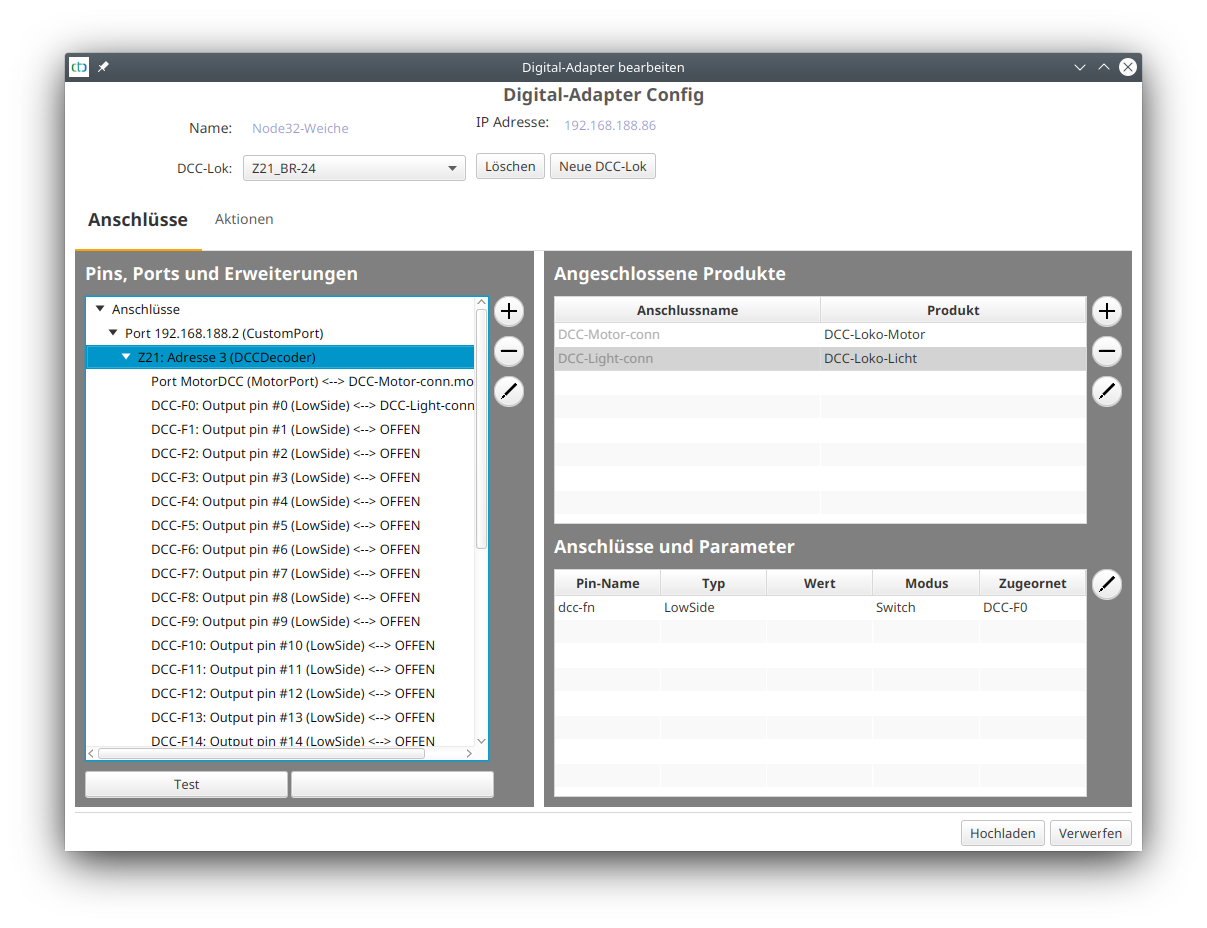Collapse the Z21: Adresse 3 (DCCDecoder) node
Viewport: 1207px width, 928px height.
coord(126,357)
